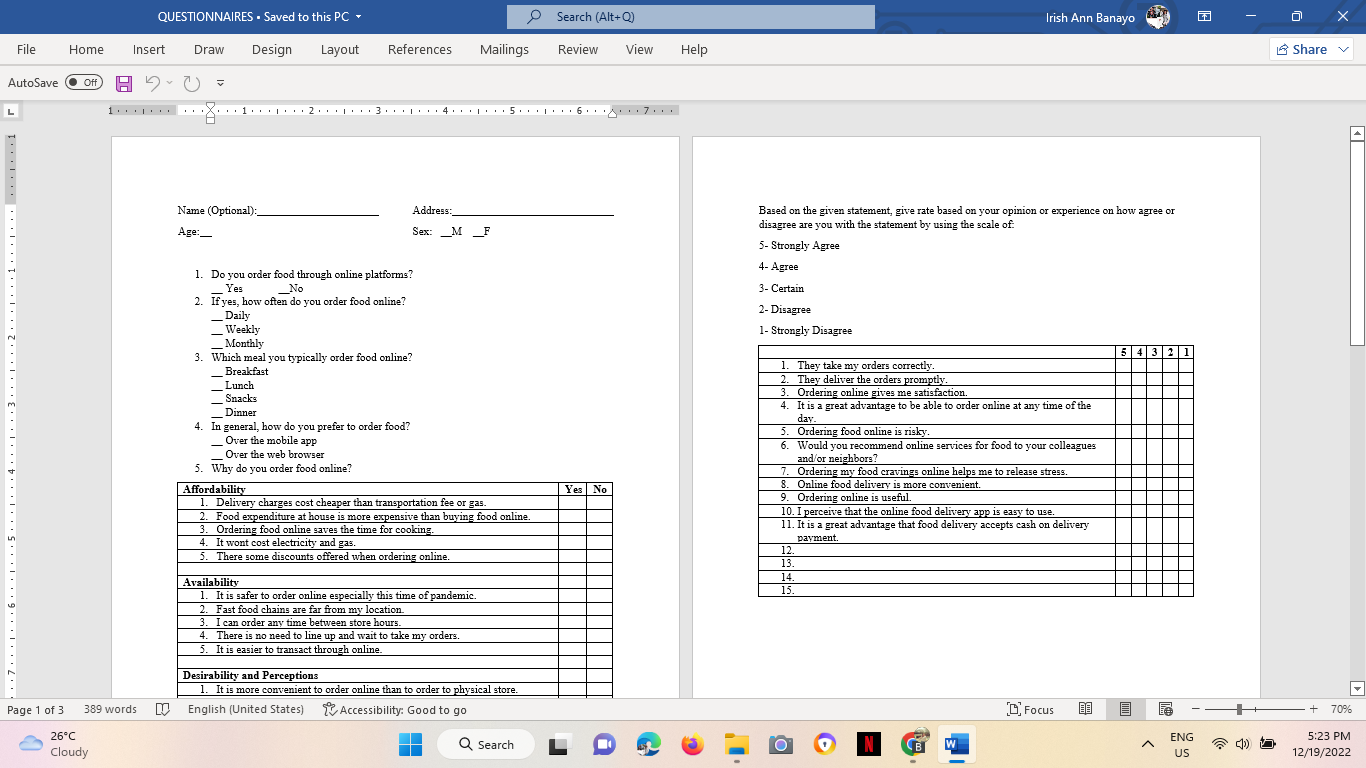Open Accessibility: Good to go checker

395,709
